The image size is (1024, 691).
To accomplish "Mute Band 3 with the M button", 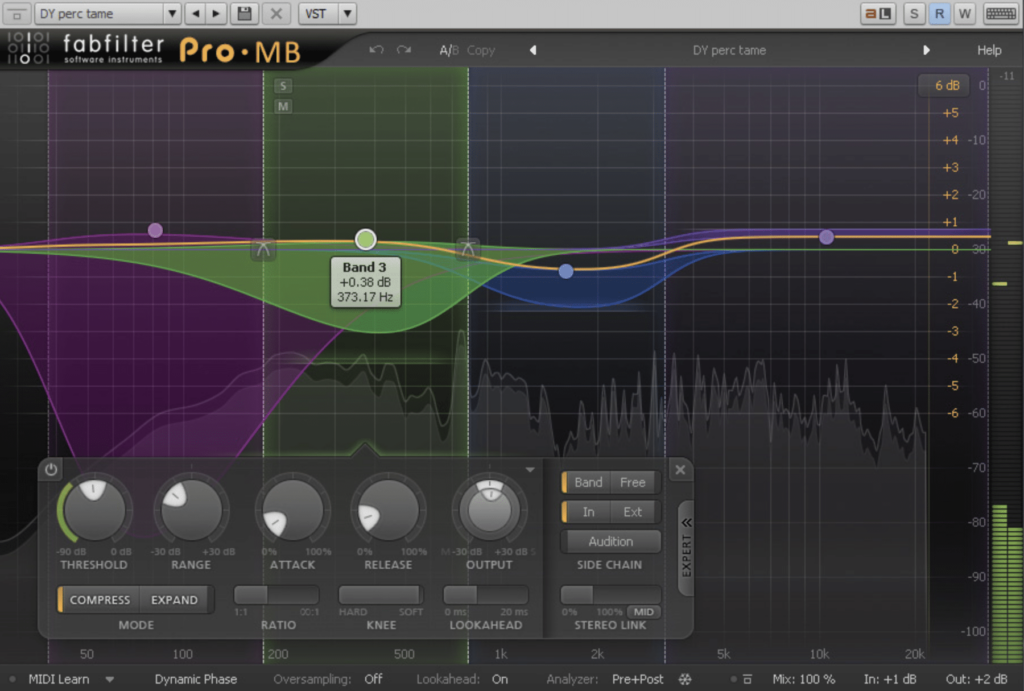I will [x=283, y=105].
